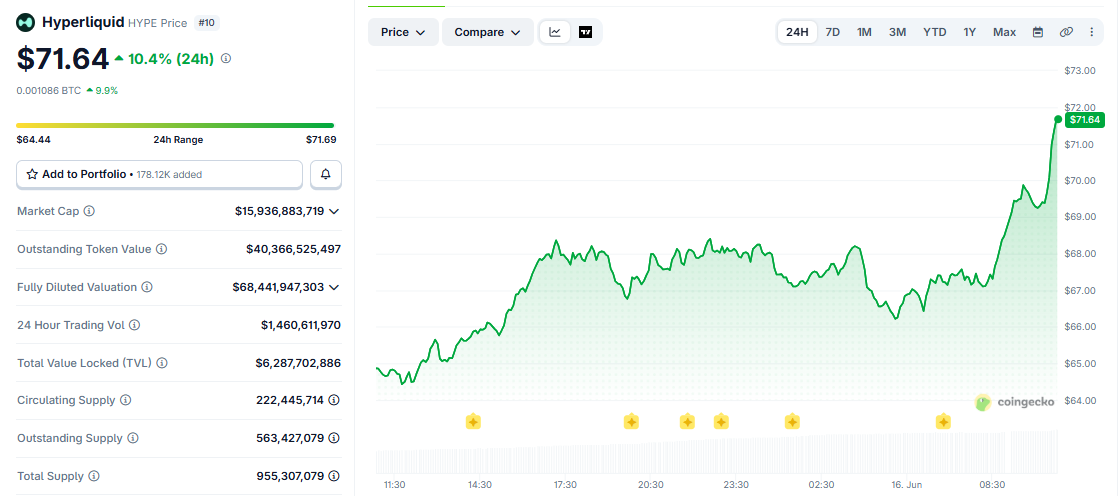Viewport: 1120px width, 496px height.
Task: Show 24 Hour Trading Vol info tooltip
Action: [x=134, y=325]
